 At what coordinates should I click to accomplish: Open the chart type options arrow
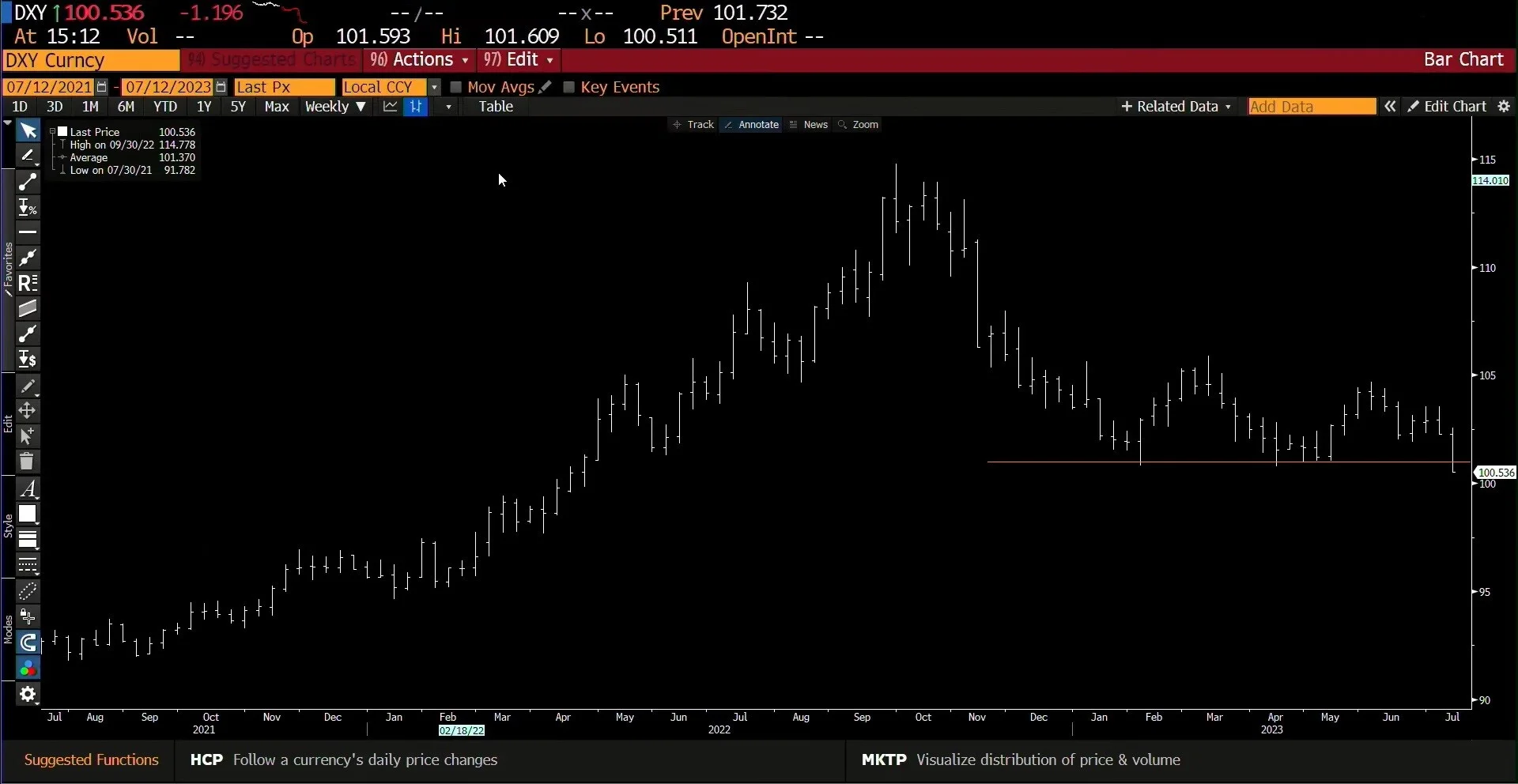448,107
